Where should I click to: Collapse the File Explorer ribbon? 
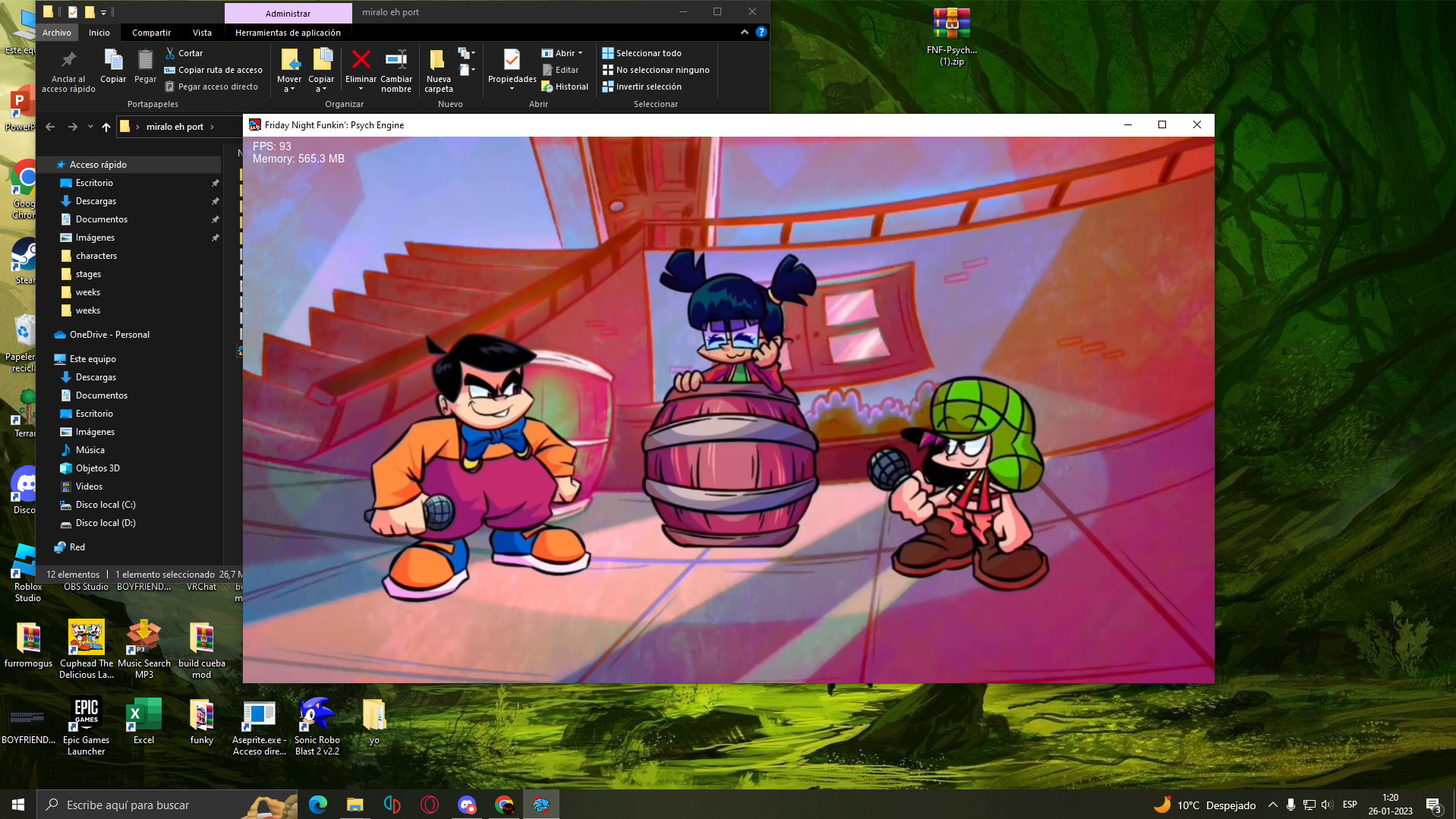click(744, 32)
